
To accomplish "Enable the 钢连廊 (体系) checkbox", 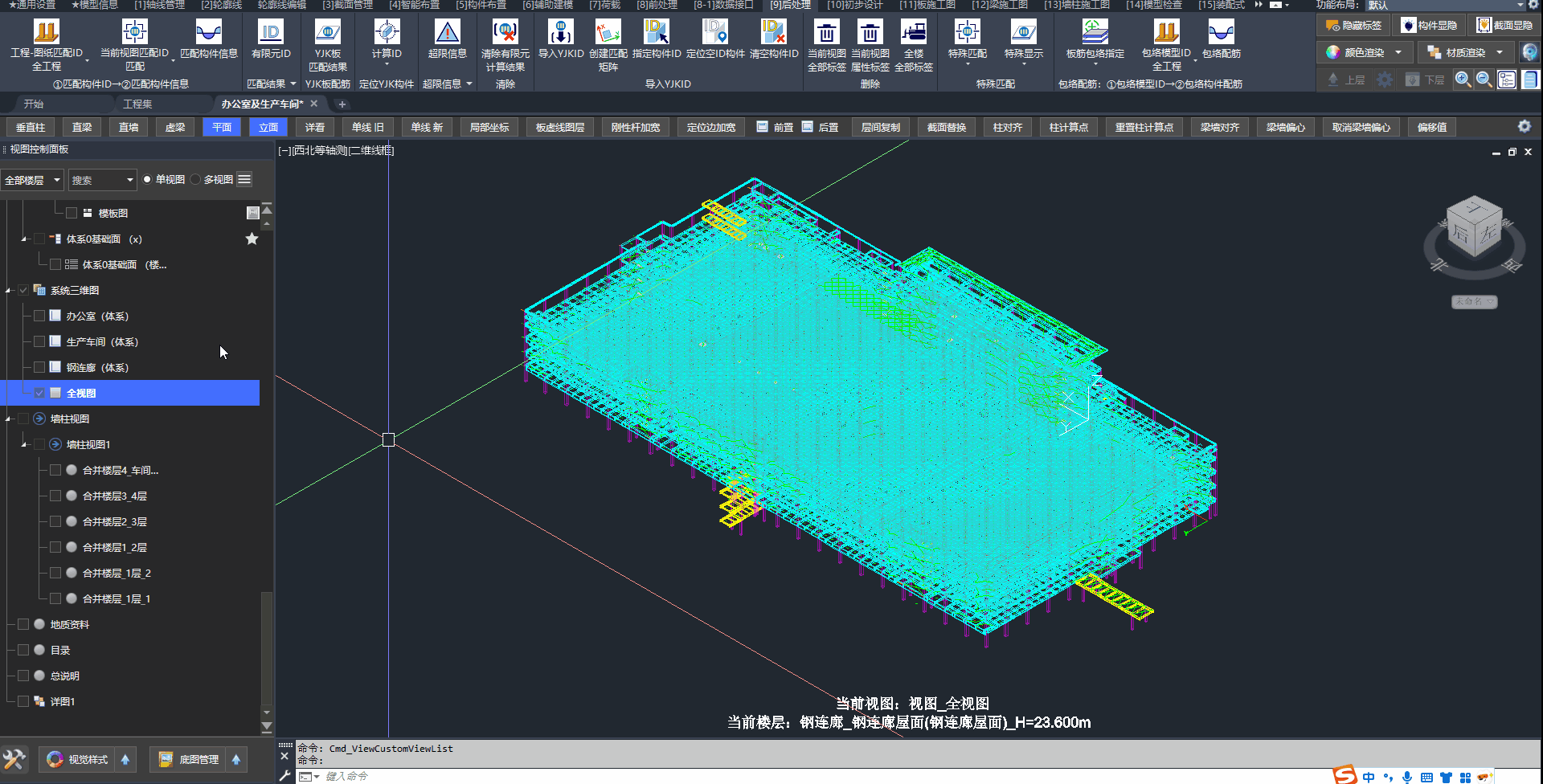I will tap(39, 368).
